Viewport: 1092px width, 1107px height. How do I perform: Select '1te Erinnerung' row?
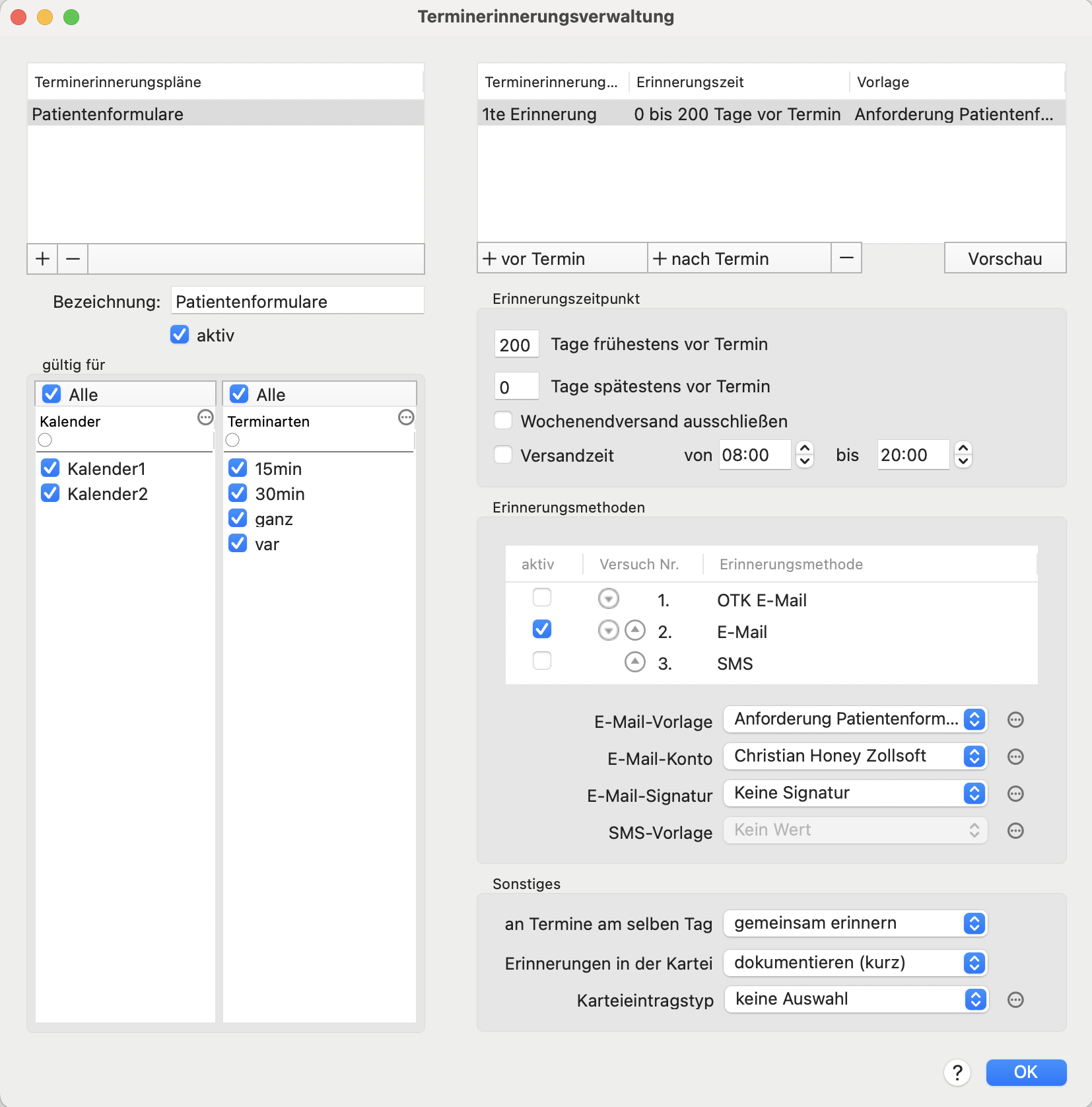point(771,114)
